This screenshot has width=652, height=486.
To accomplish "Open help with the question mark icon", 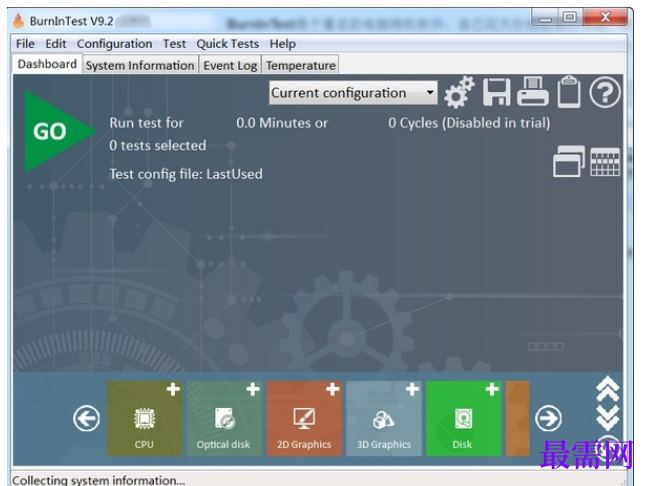I will coord(605,92).
